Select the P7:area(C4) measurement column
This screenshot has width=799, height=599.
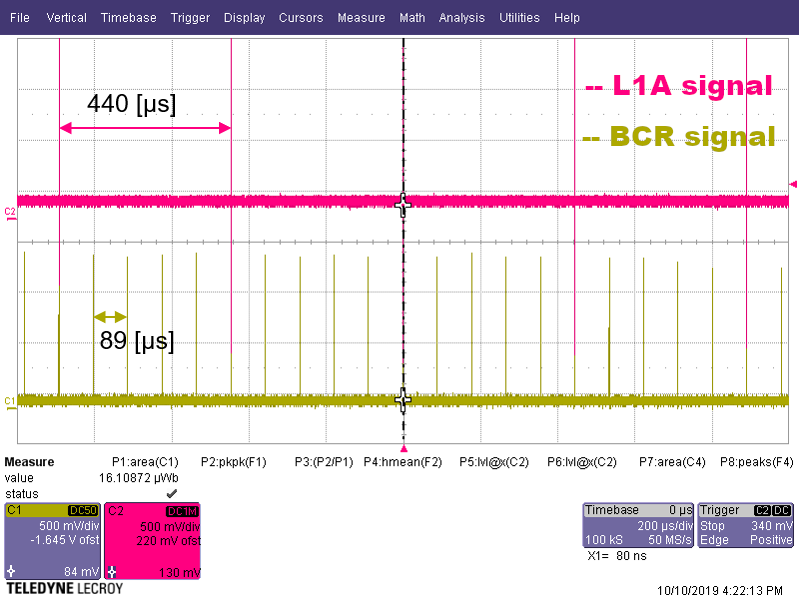[x=672, y=462]
